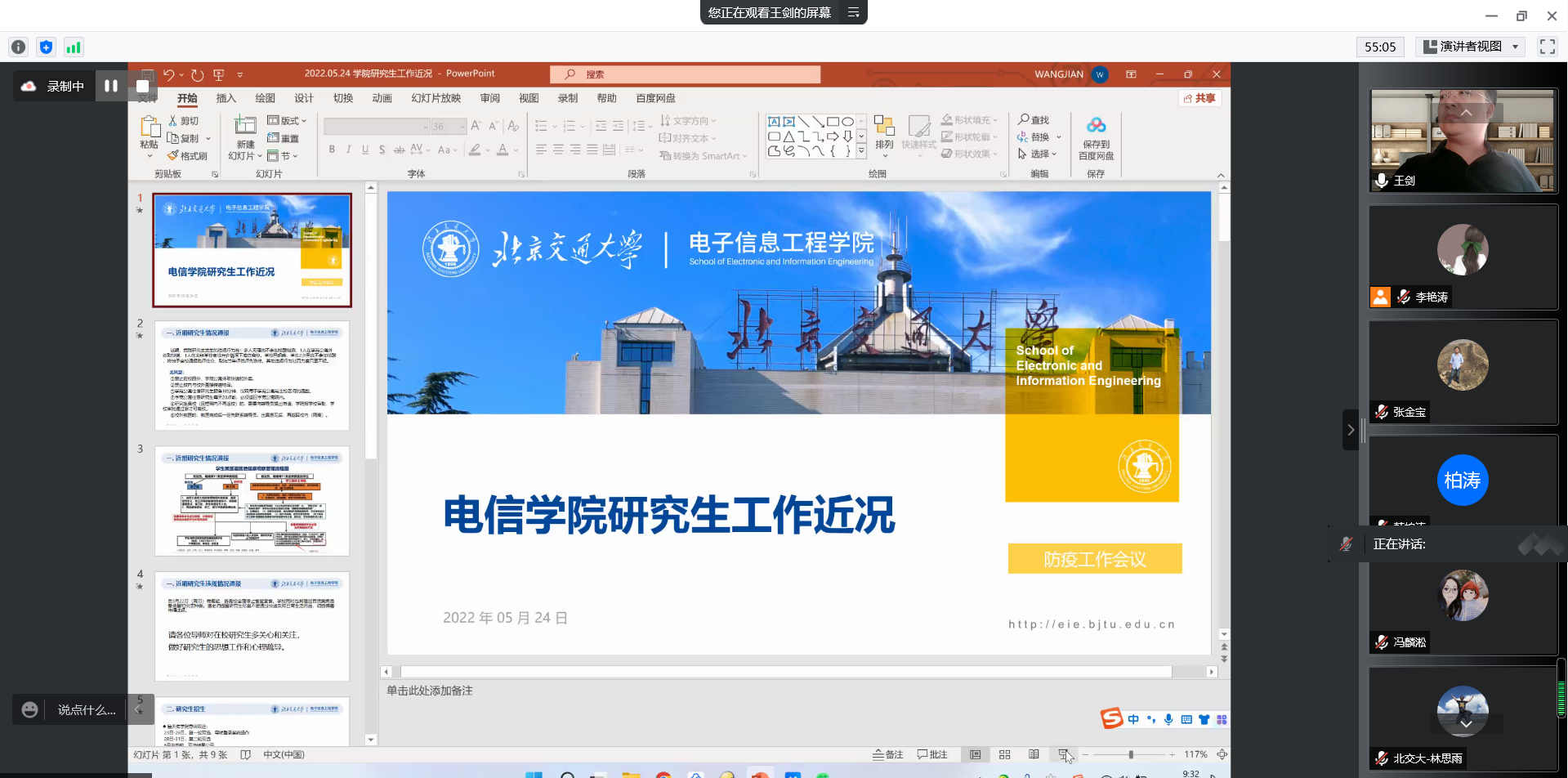Click the Format Painter (格式刷) icon
The image size is (1568, 778).
[x=173, y=155]
